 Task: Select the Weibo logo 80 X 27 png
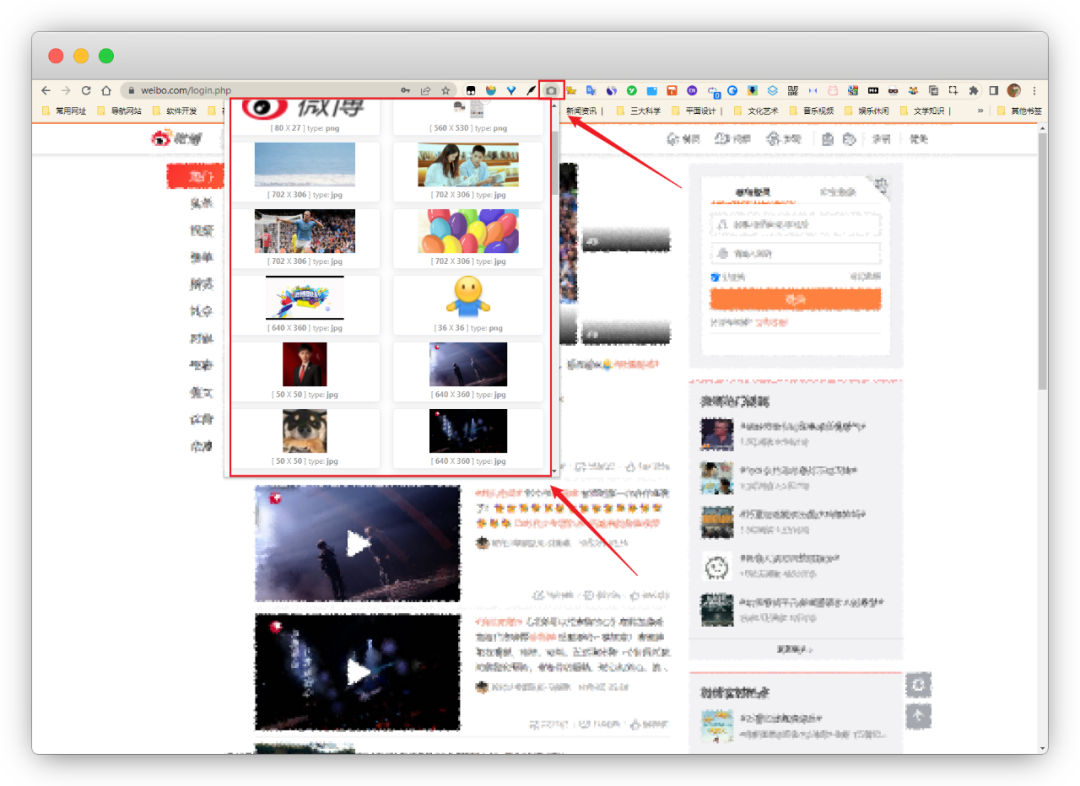pos(304,110)
